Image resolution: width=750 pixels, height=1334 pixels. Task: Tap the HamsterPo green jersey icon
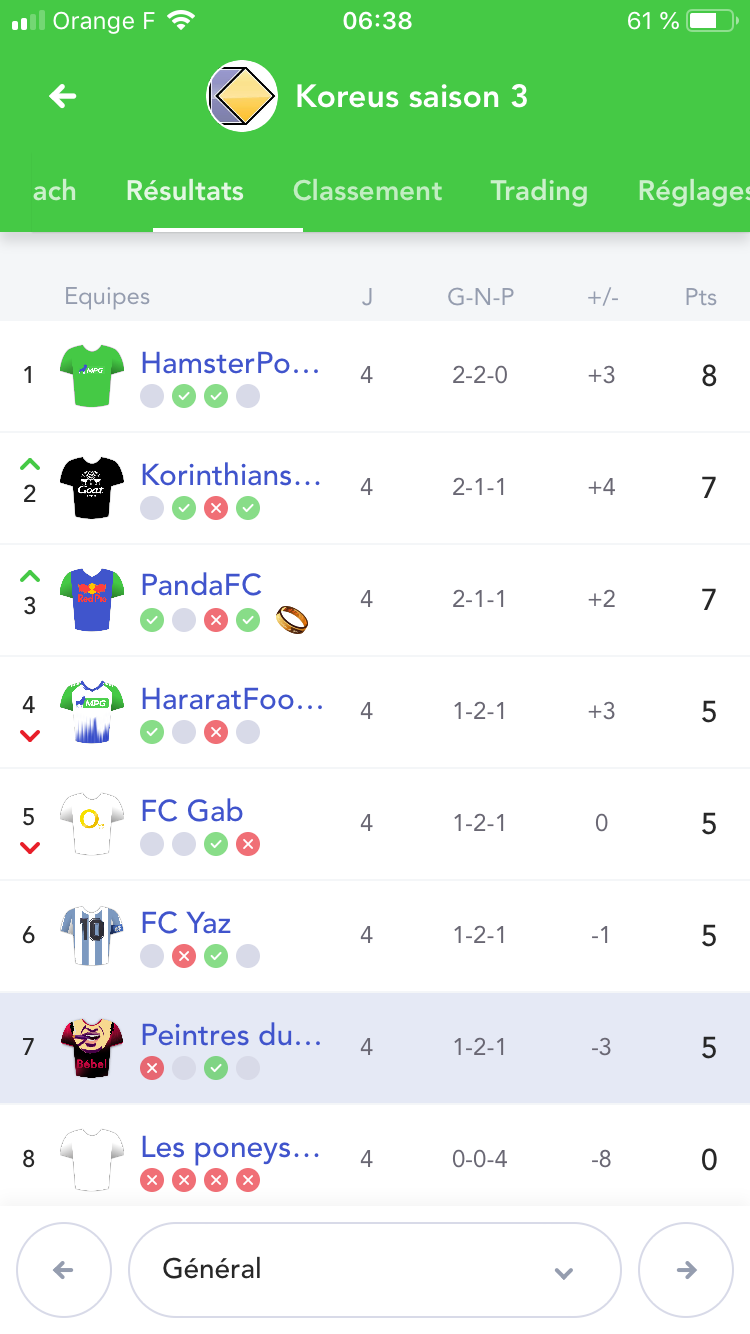coord(92,376)
